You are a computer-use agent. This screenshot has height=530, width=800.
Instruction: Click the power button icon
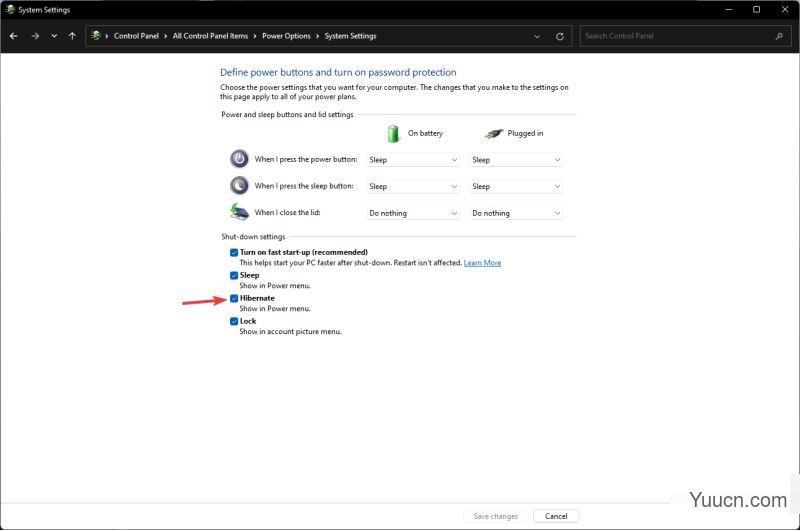pos(239,159)
